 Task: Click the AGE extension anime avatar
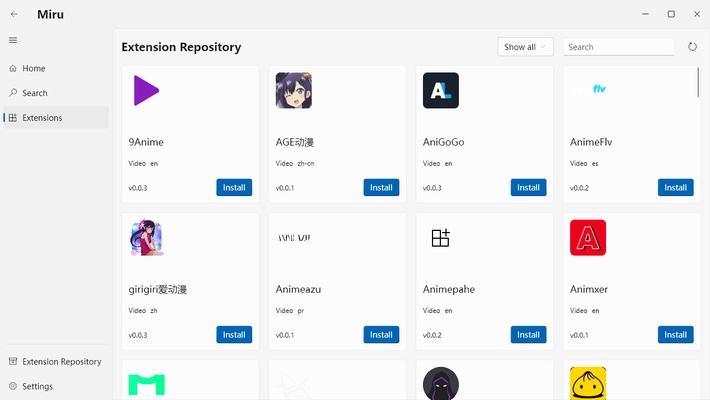click(x=293, y=91)
